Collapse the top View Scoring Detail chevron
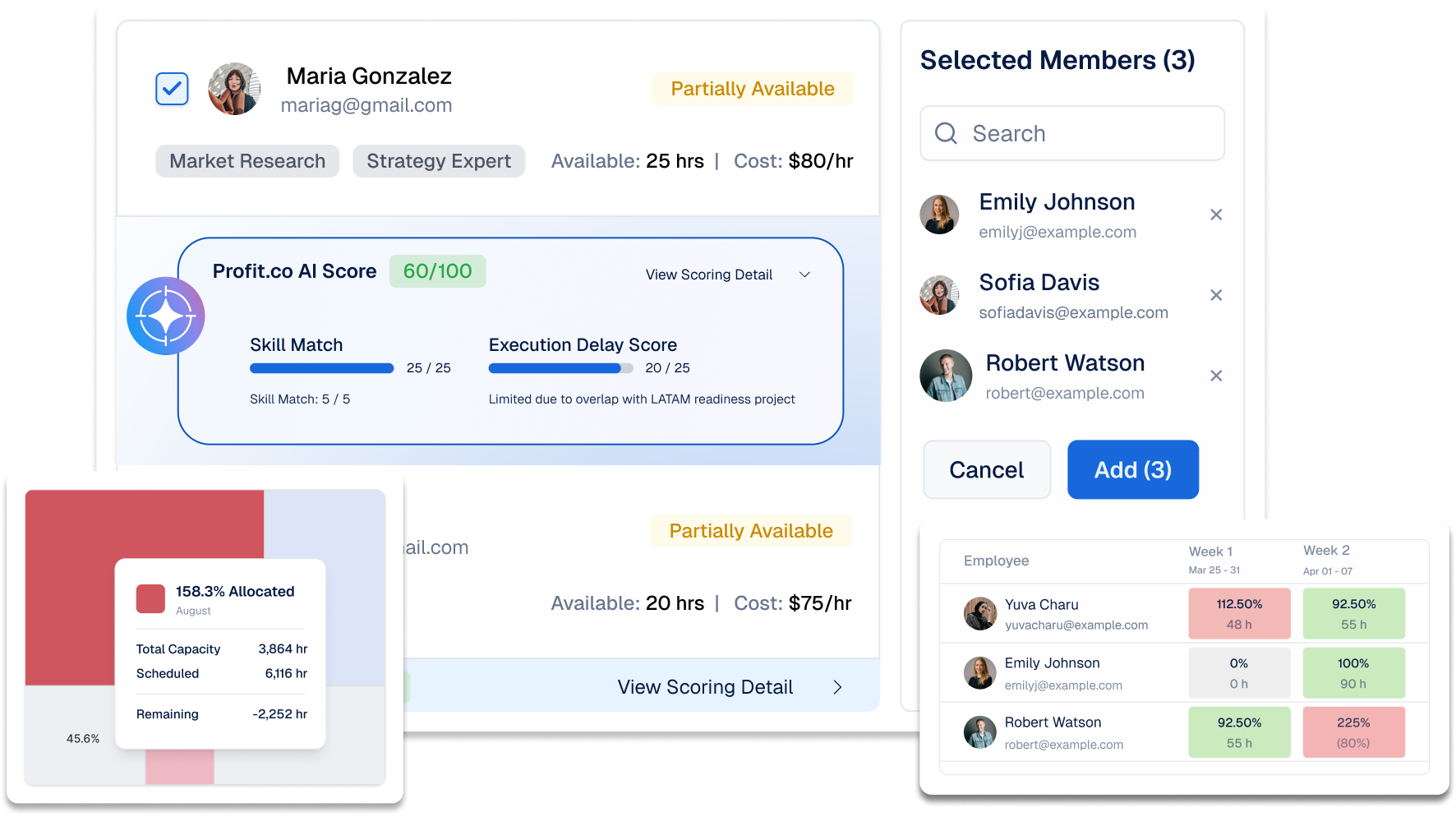 (x=805, y=275)
